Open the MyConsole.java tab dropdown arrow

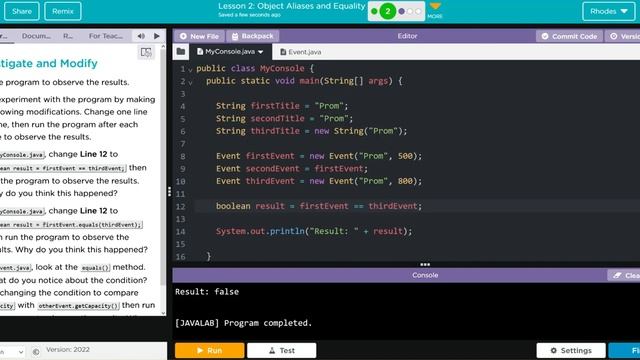[260, 52]
